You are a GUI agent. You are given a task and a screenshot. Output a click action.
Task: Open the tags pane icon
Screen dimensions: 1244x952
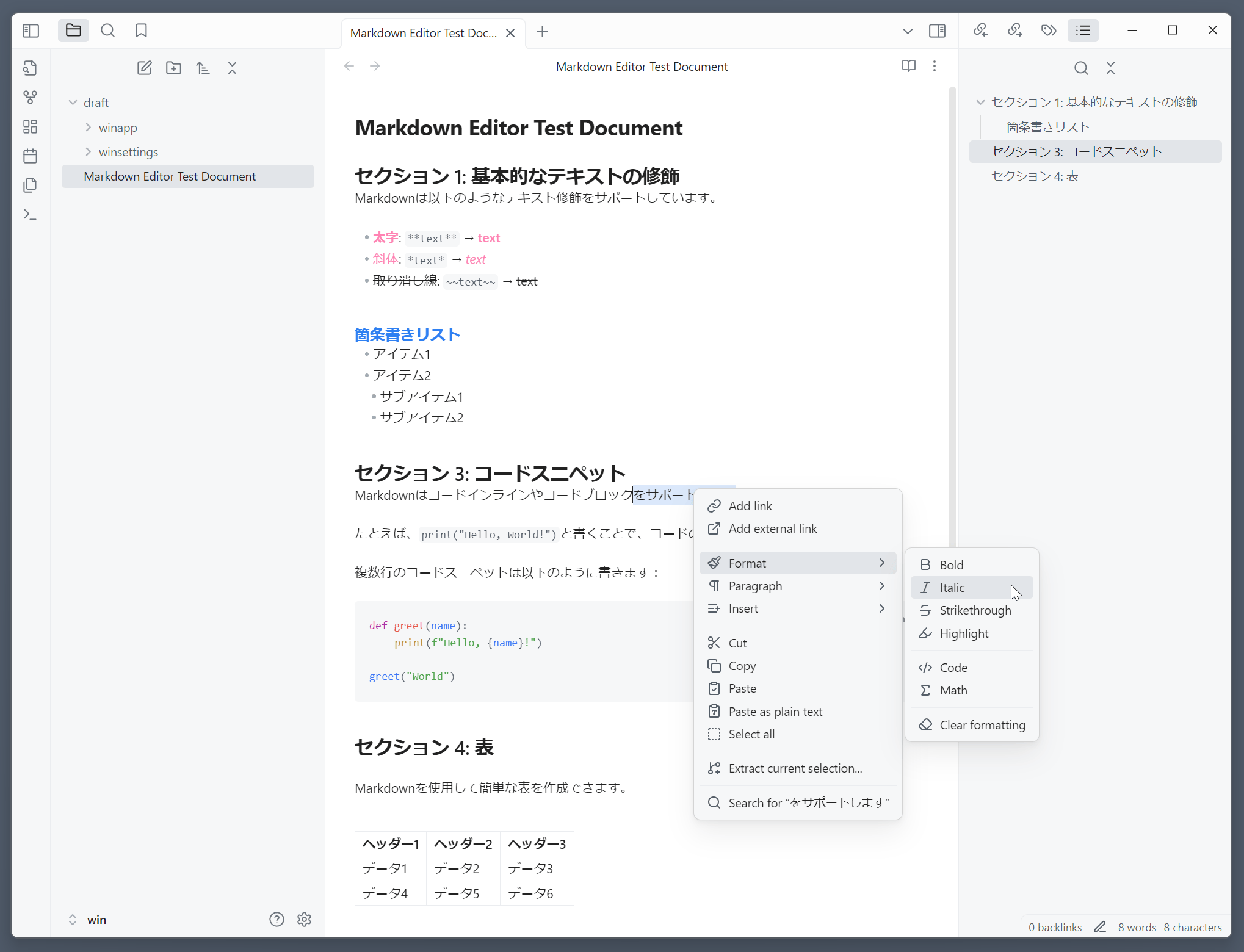[x=1049, y=31]
